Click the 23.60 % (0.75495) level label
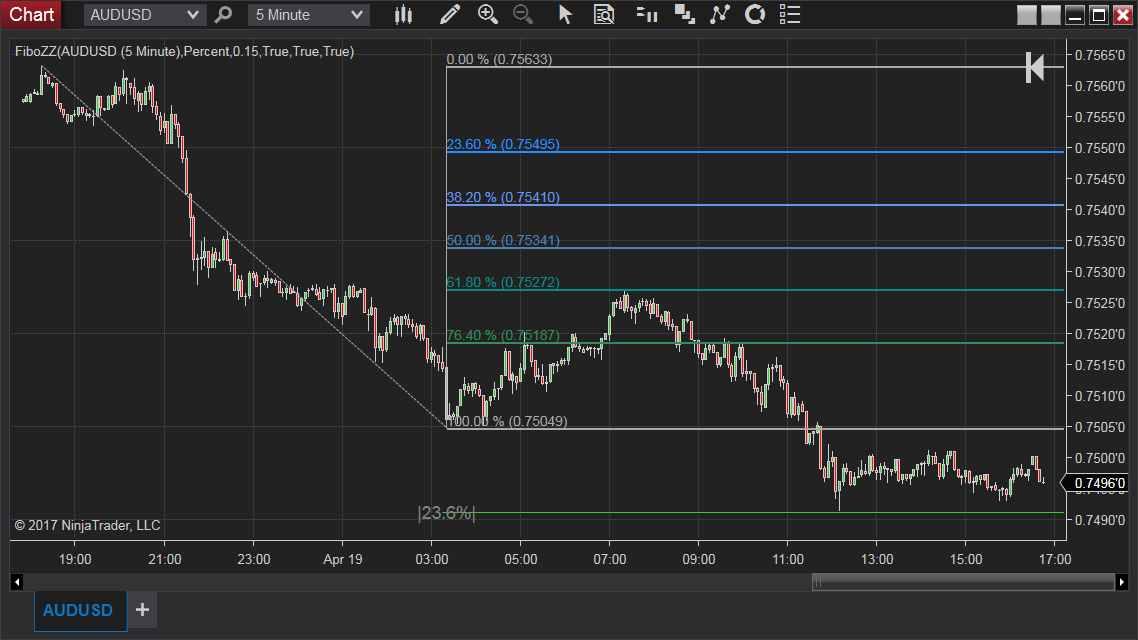The height and width of the screenshot is (640, 1138). point(503,144)
